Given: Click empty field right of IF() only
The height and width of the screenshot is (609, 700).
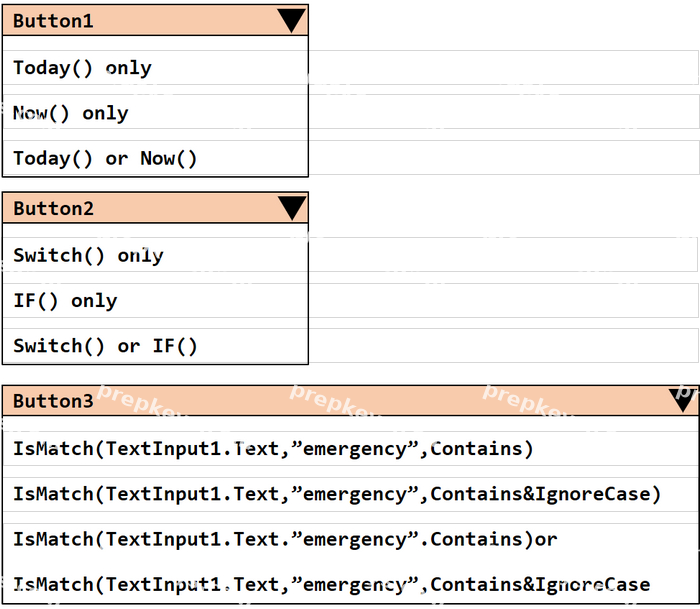Looking at the screenshot, I should point(503,300).
